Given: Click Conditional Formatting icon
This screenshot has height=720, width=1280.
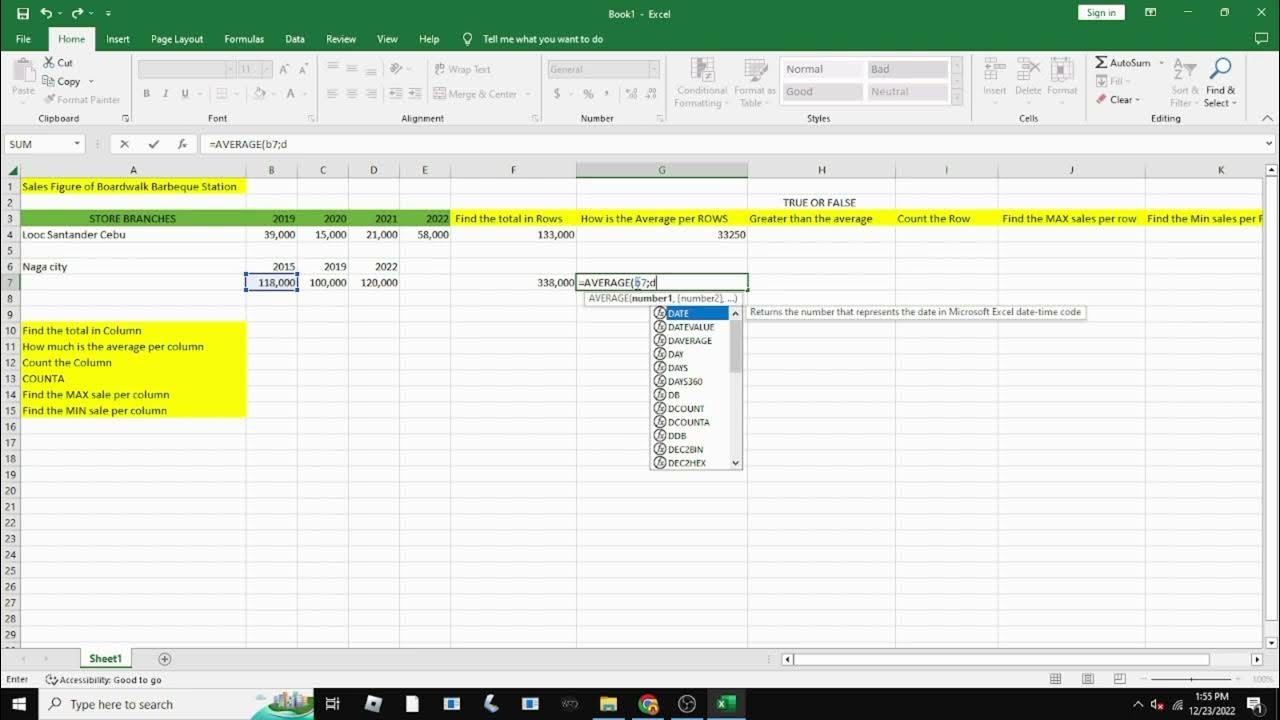Looking at the screenshot, I should (703, 70).
